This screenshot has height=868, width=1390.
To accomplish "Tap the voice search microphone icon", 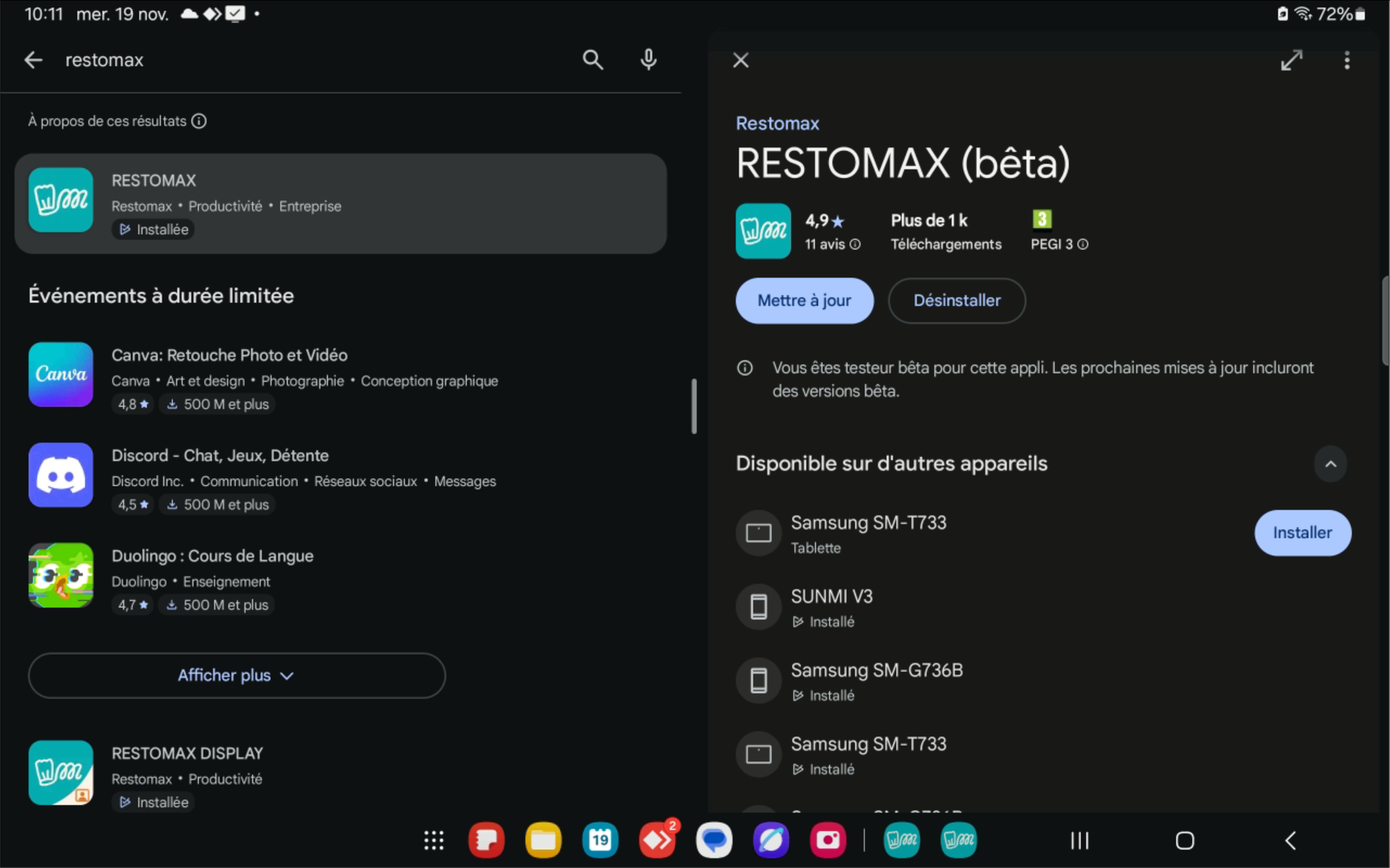I will point(648,59).
